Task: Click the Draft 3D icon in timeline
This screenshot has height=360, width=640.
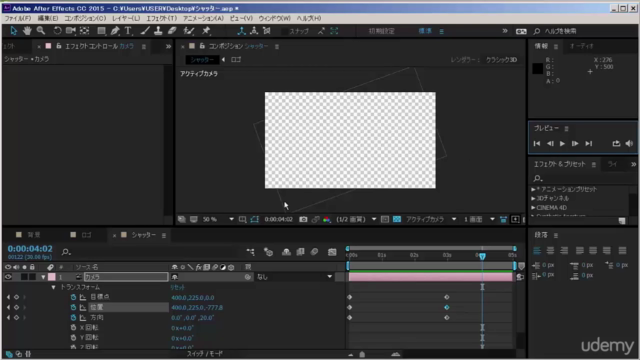Action: 268,252
